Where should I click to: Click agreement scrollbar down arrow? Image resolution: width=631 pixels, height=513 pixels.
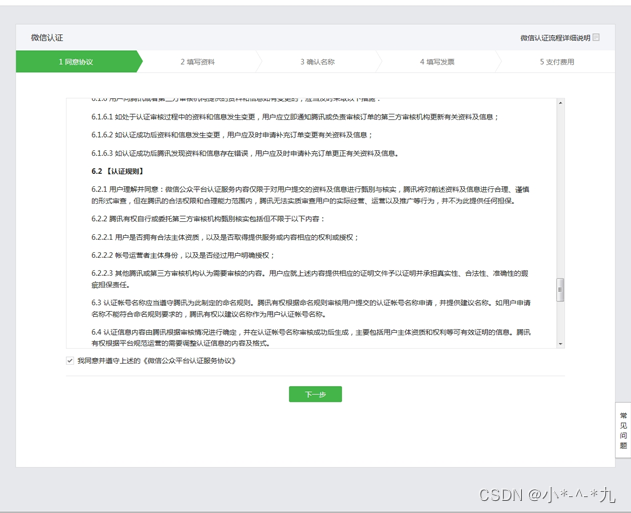coord(560,344)
